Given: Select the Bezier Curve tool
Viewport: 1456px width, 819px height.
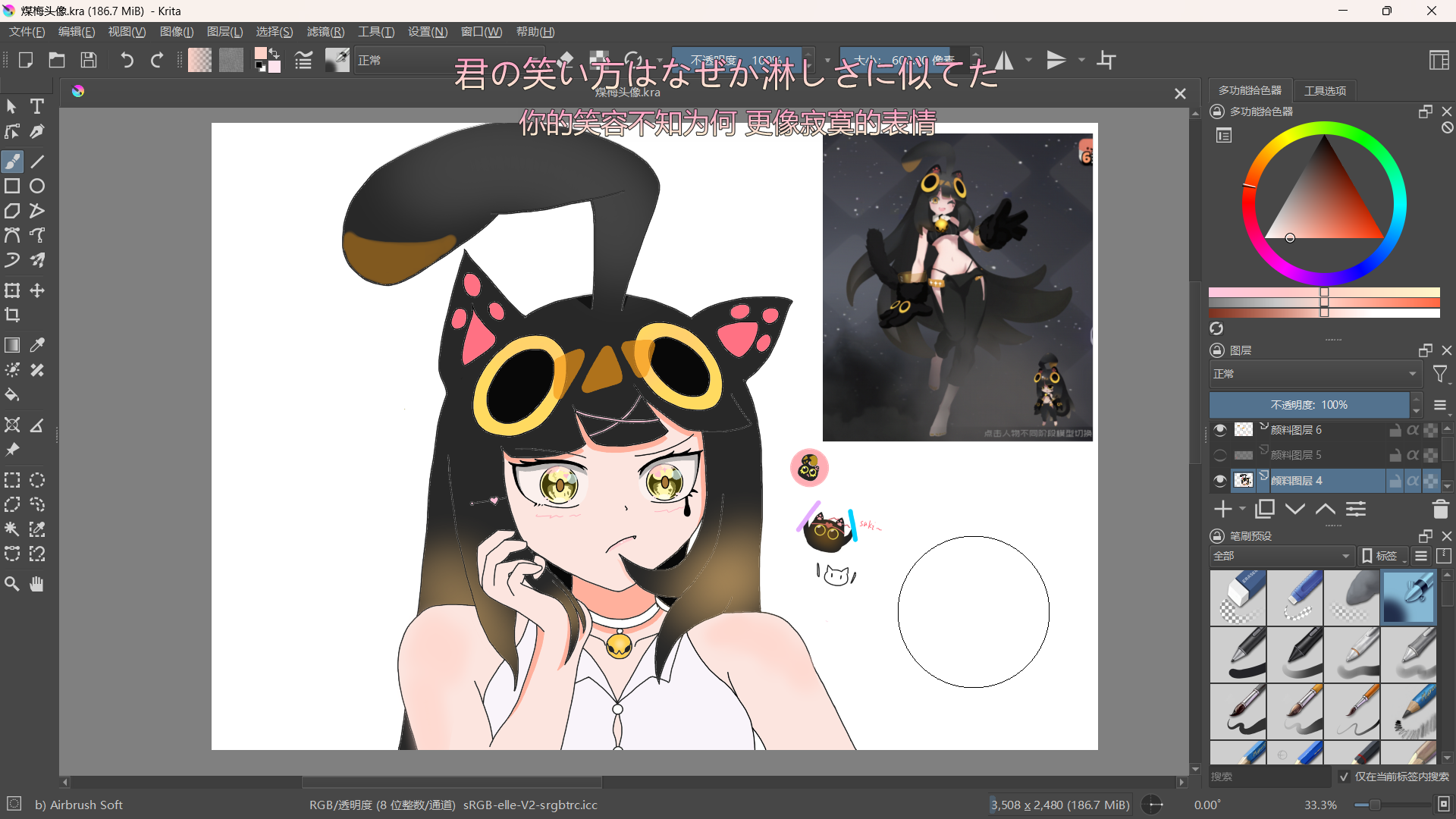Looking at the screenshot, I should (12, 235).
